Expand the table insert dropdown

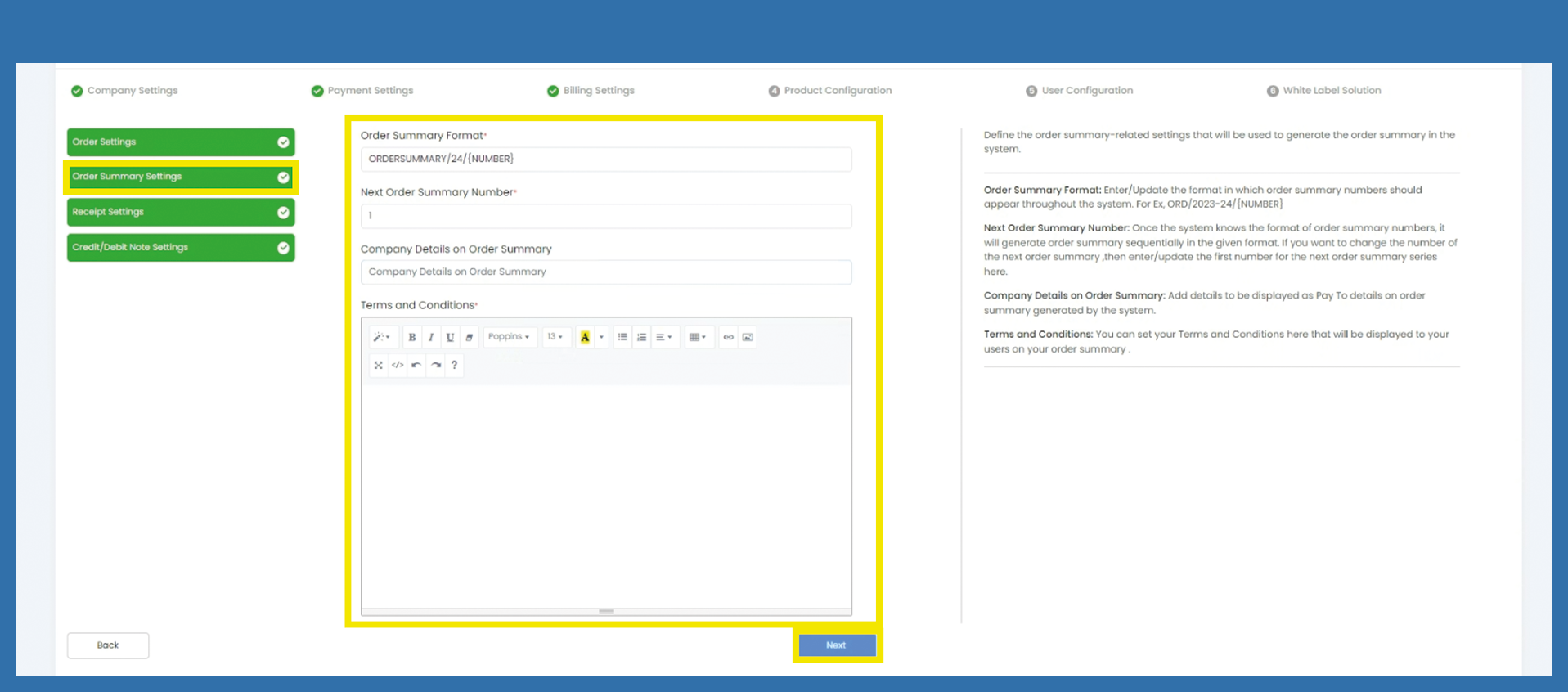click(698, 337)
